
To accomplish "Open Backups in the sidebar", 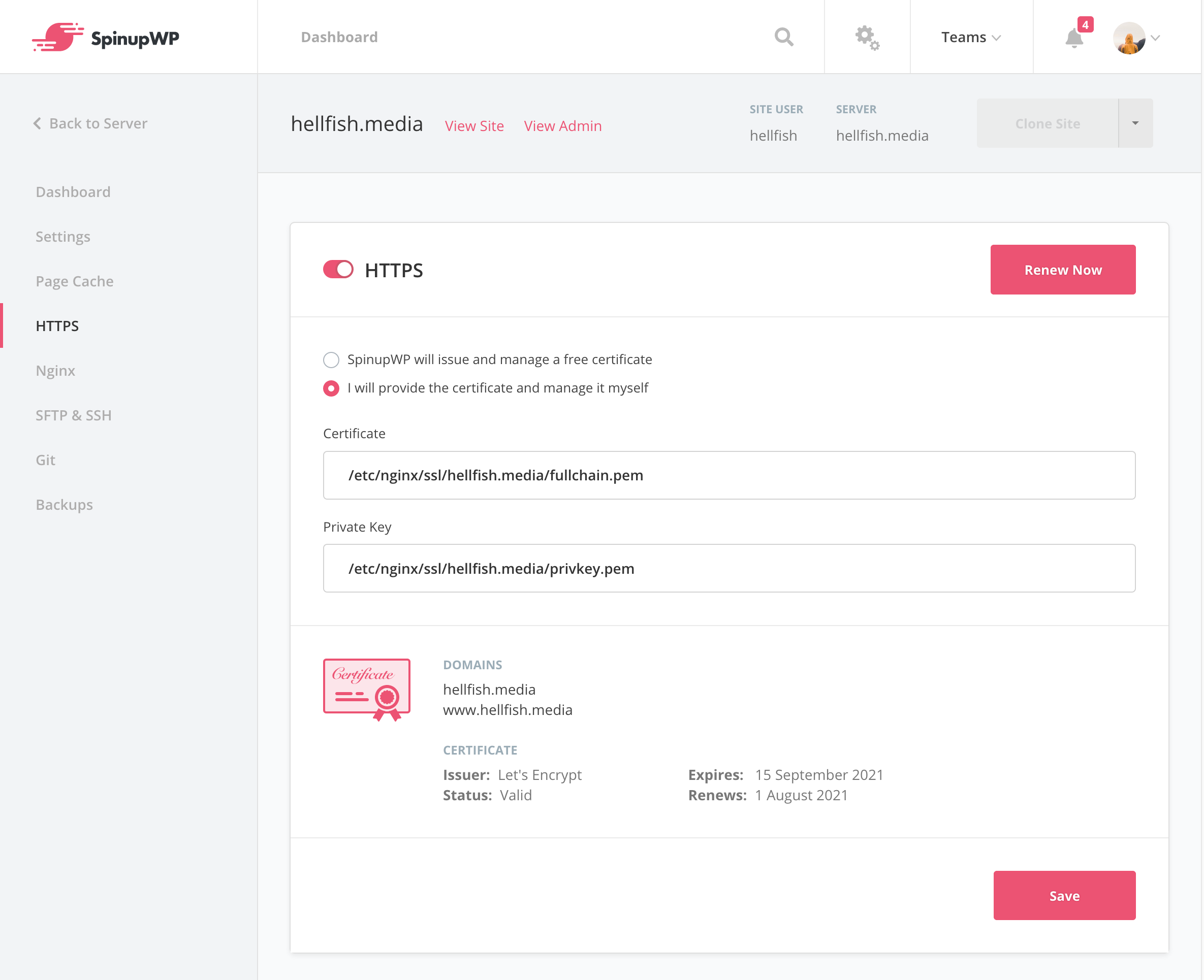I will [64, 505].
